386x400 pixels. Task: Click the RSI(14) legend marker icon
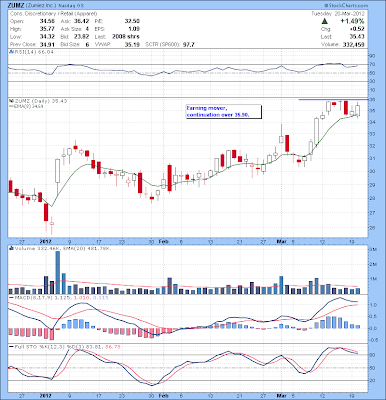point(10,52)
